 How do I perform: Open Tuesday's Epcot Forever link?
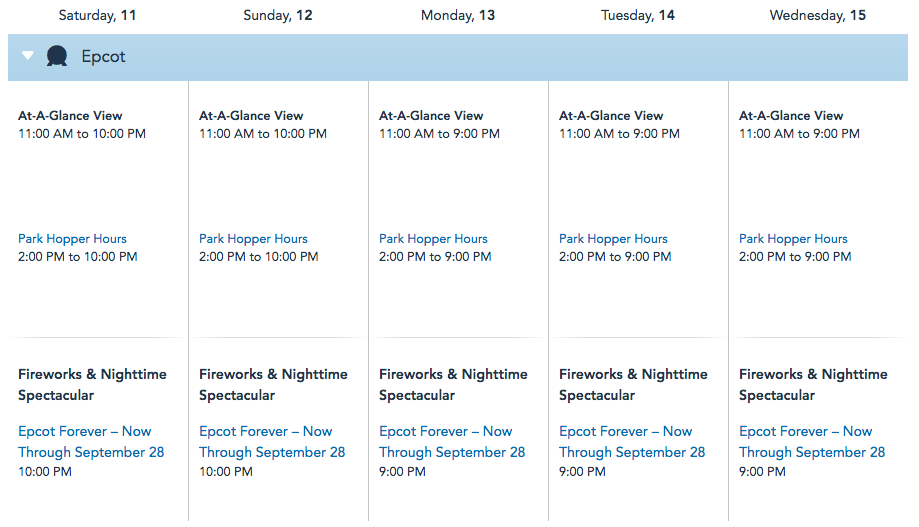click(631, 442)
